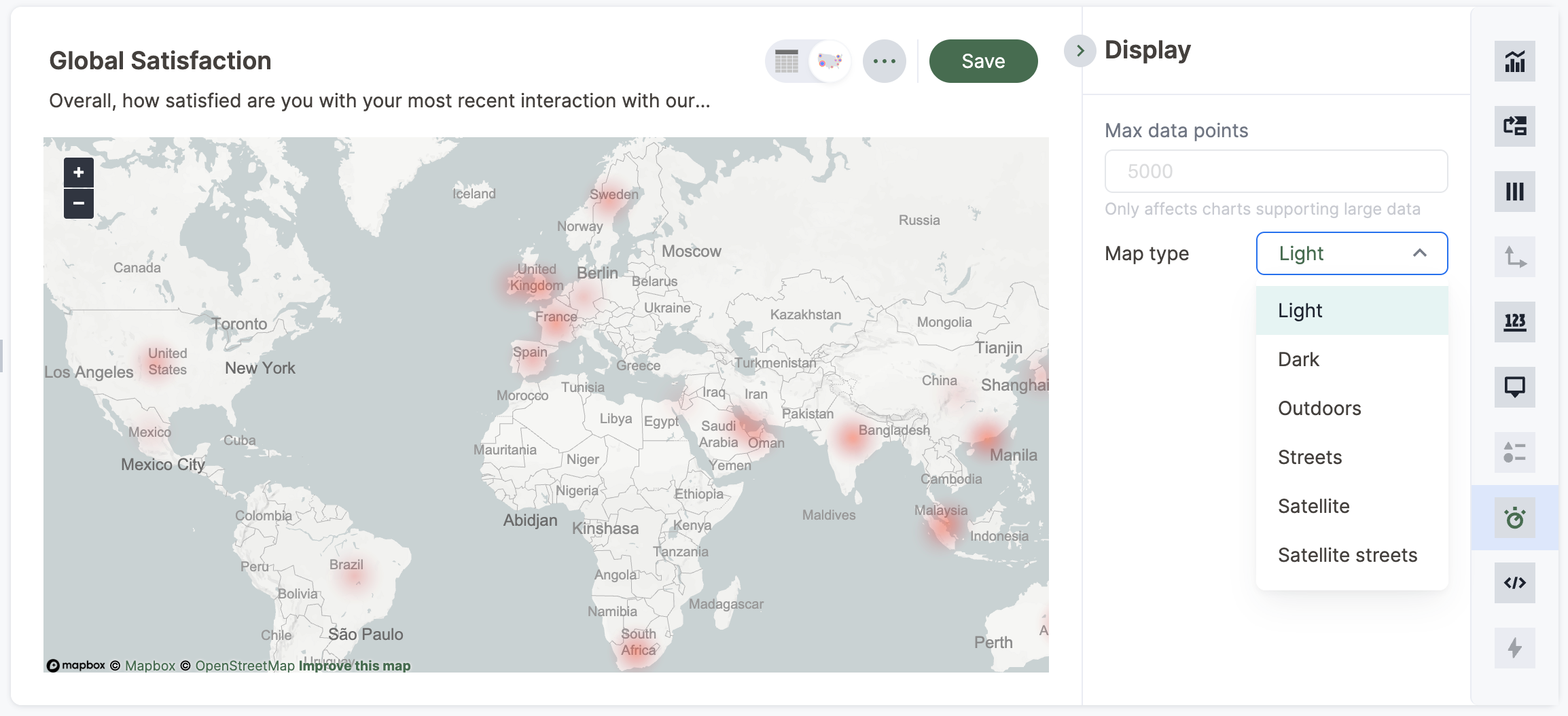Choose the Streets map type option
This screenshot has height=716, width=1568.
point(1352,457)
